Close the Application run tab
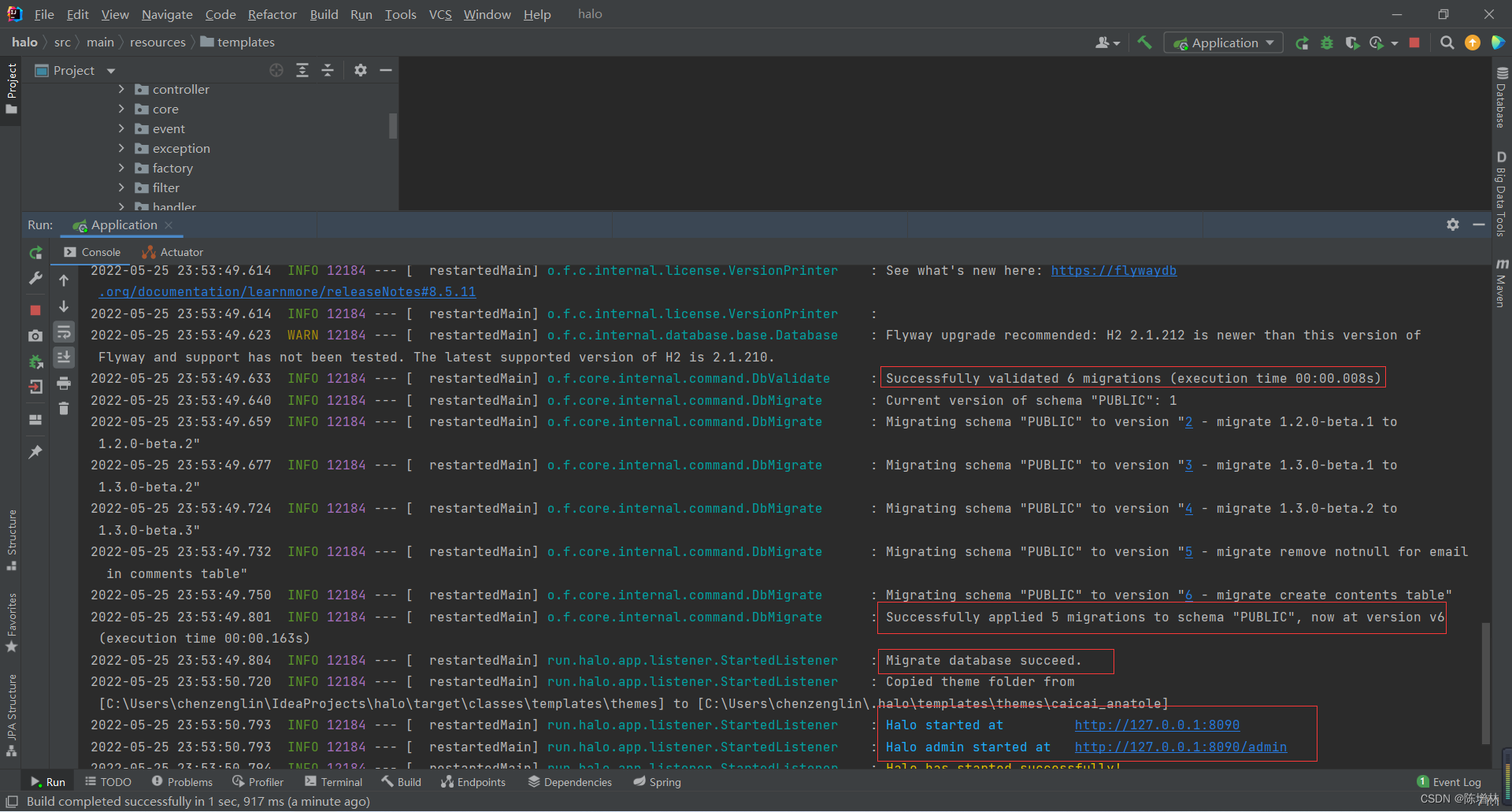The height and width of the screenshot is (812, 1512). tap(169, 225)
